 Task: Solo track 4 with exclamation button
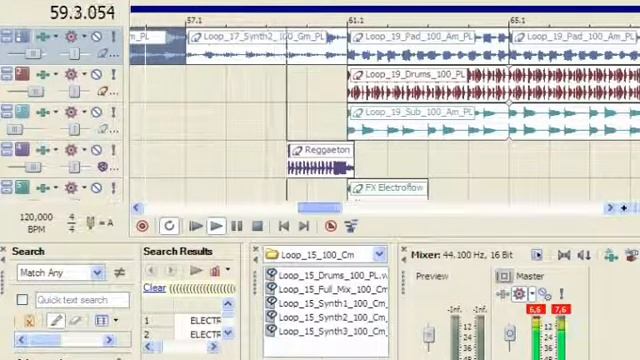click(x=113, y=150)
